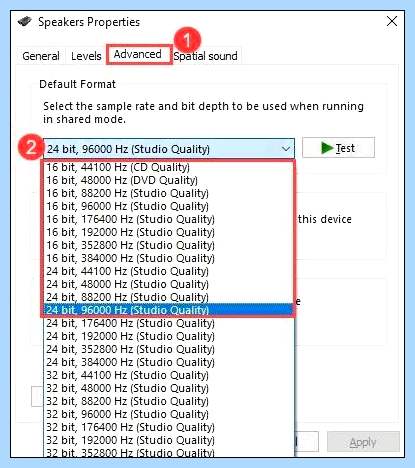The image size is (415, 468).
Task: Pick 32 bit, 192000 Hz format
Action: [169, 440]
